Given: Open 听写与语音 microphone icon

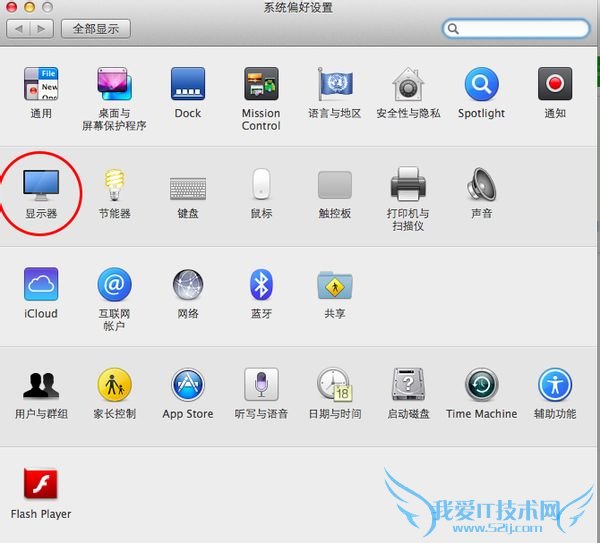Looking at the screenshot, I should coord(261,385).
